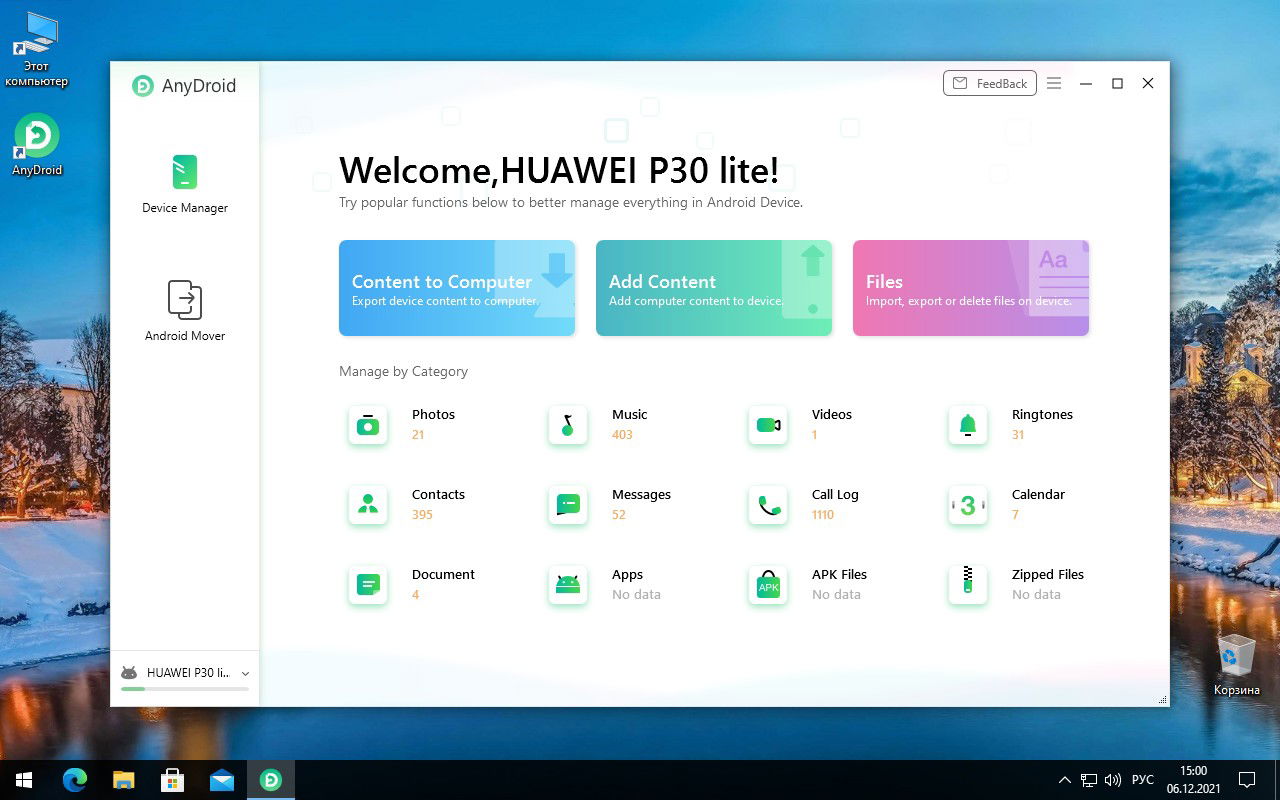This screenshot has width=1280, height=800.
Task: Click the window resize grip corner
Action: point(1163,700)
